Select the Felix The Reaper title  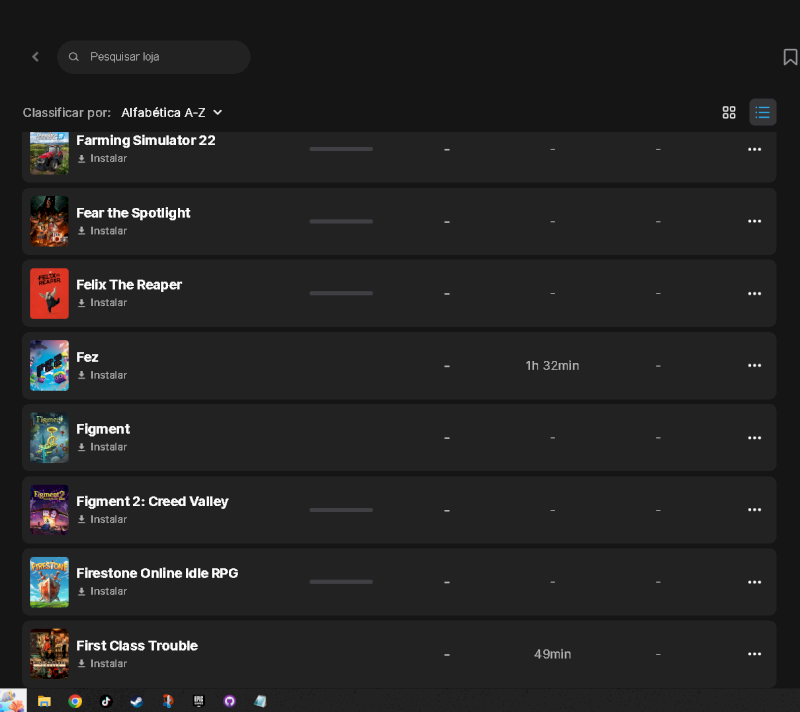point(129,285)
